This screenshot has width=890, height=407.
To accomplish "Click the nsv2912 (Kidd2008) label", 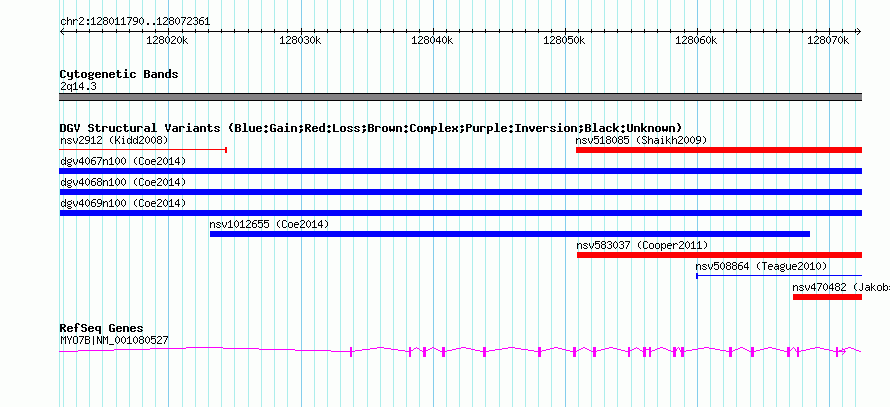I will point(114,140).
